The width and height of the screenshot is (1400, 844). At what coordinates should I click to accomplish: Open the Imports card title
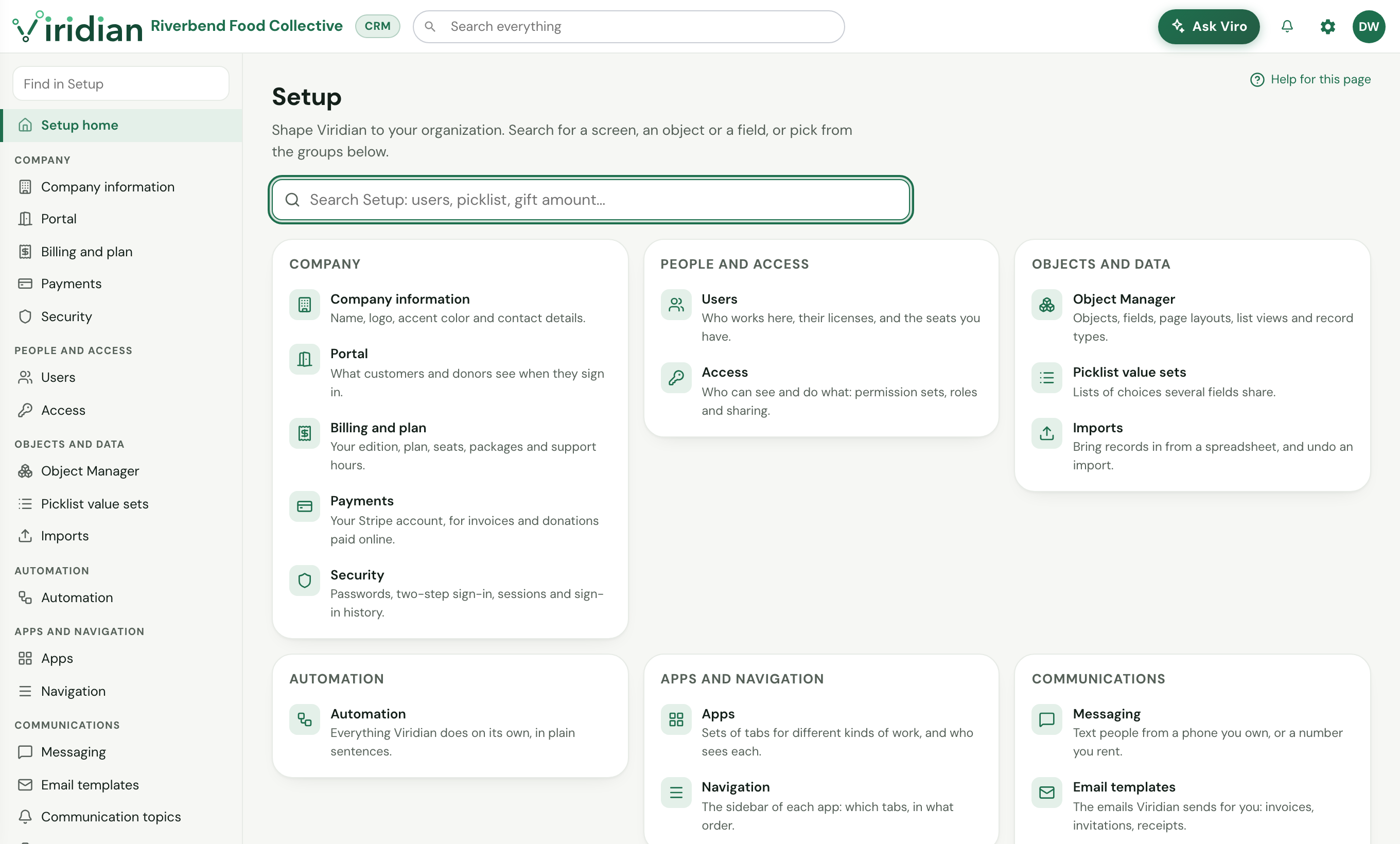[x=1097, y=428]
